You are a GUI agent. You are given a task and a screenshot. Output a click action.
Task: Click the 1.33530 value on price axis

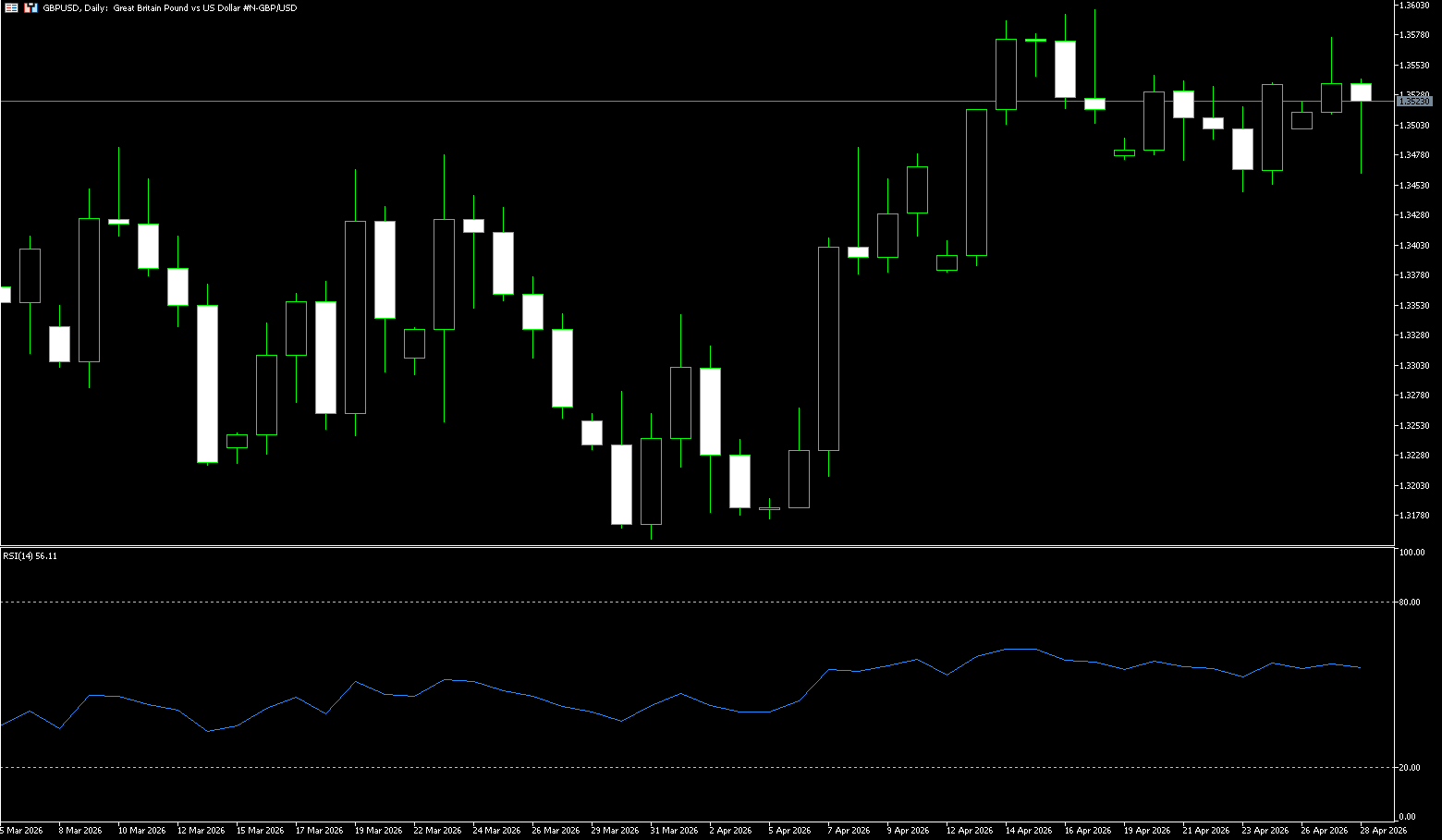[x=1414, y=306]
